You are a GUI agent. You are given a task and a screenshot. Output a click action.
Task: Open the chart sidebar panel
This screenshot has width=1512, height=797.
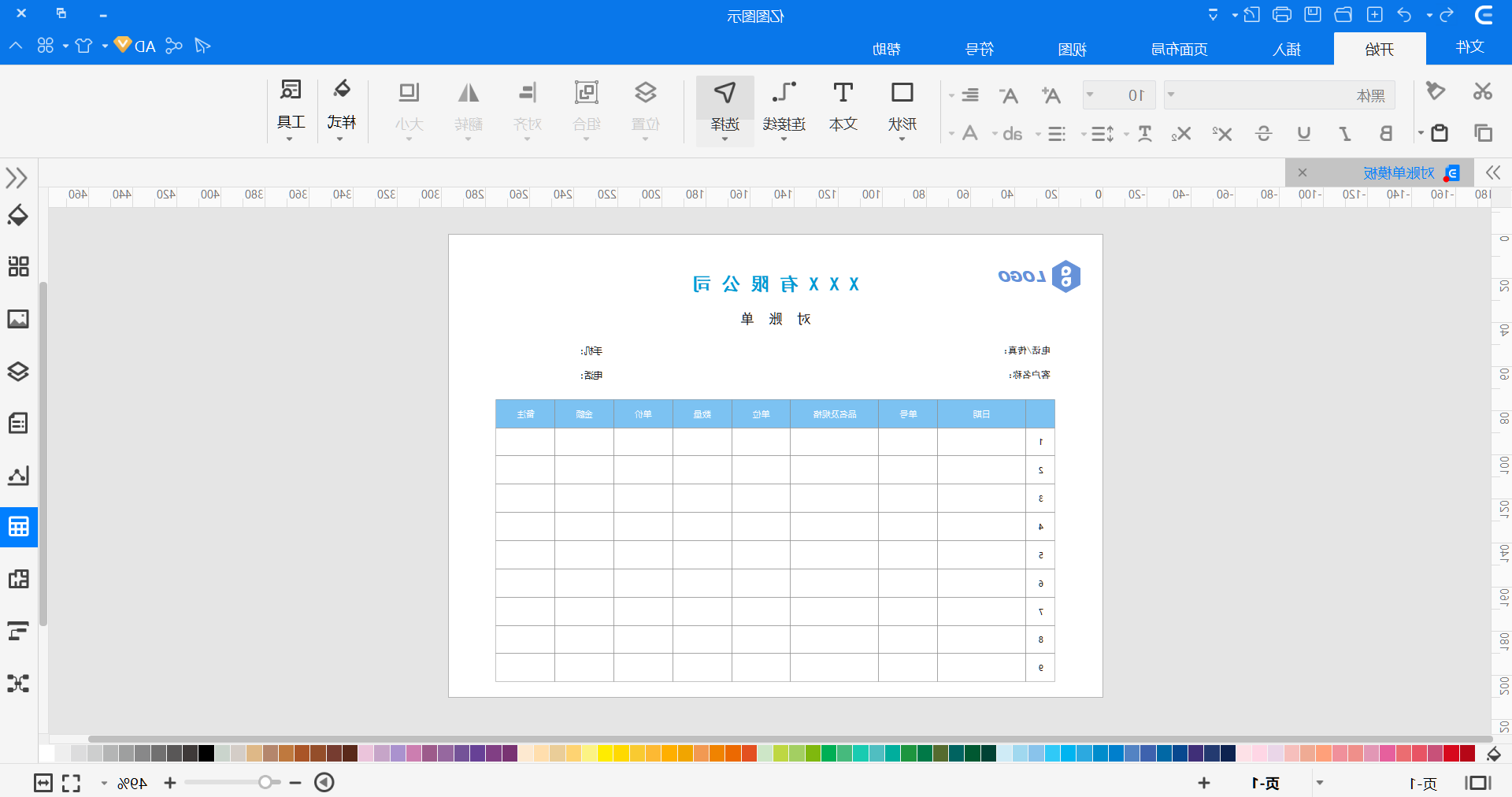[18, 475]
